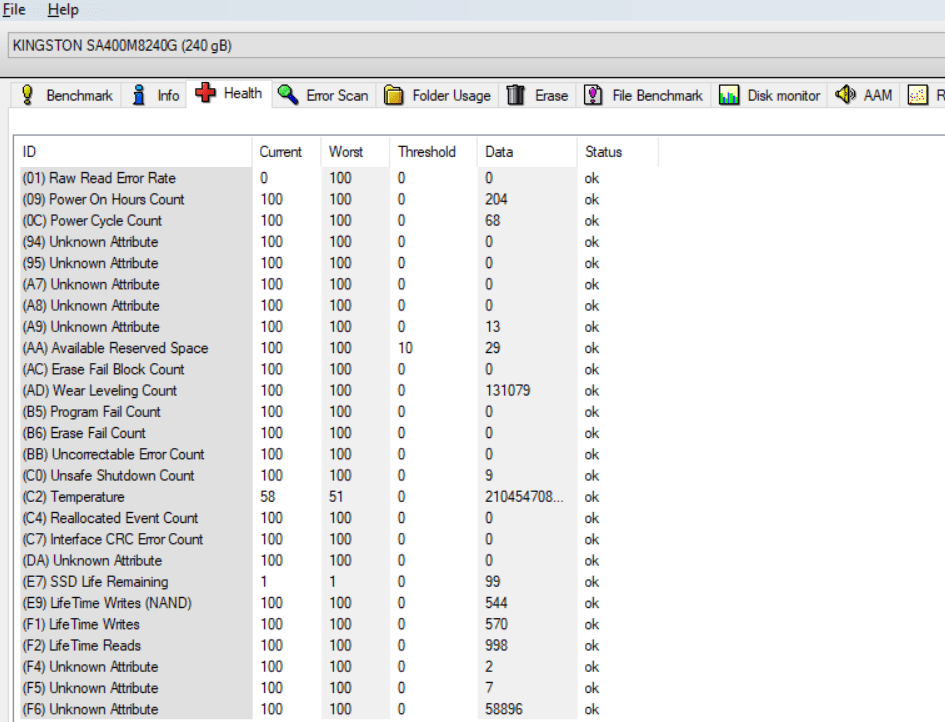Viewport: 945px width, 722px height.
Task: Switch to the Benchmark tab
Action: click(66, 95)
